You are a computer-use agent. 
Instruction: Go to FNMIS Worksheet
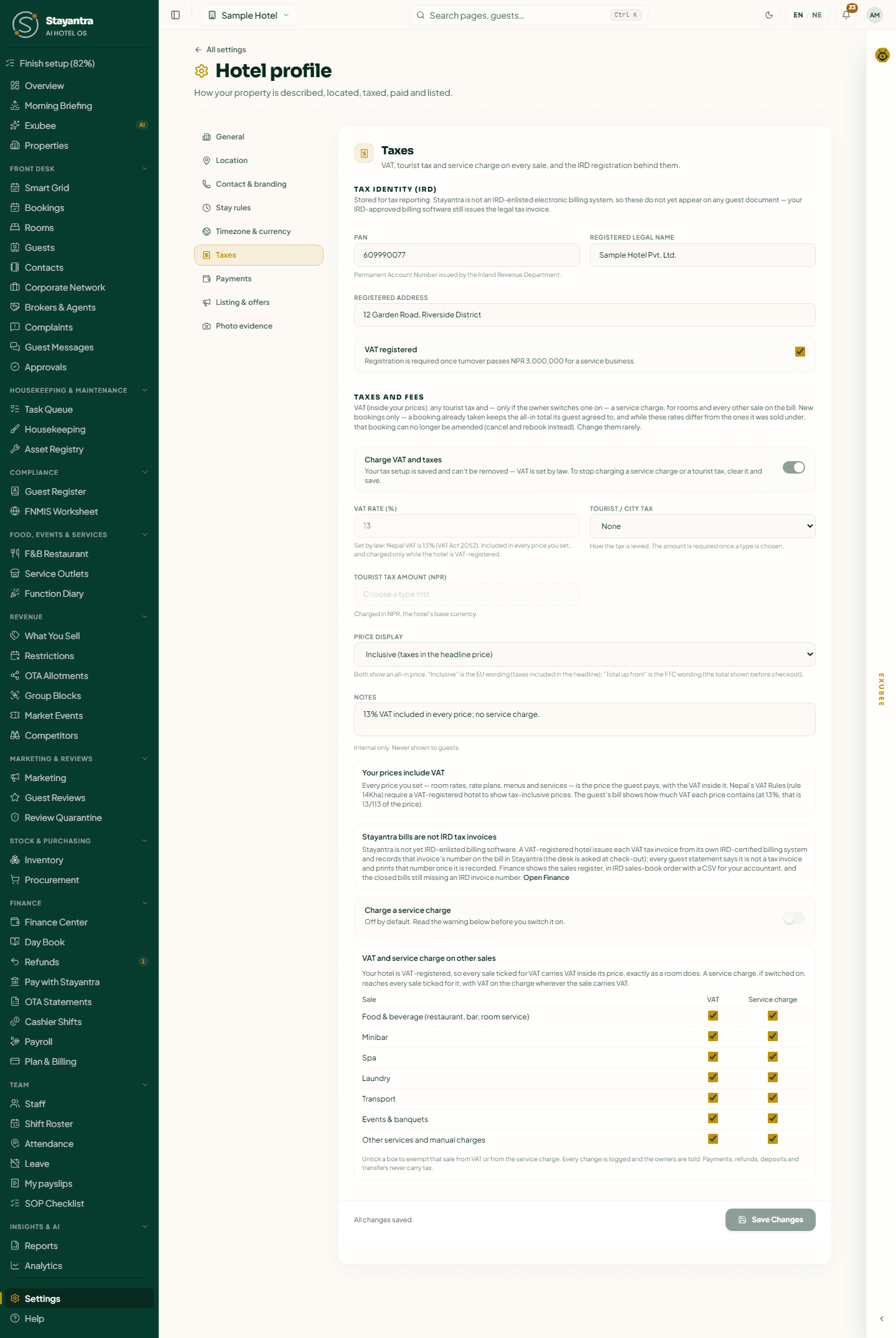tap(79, 512)
